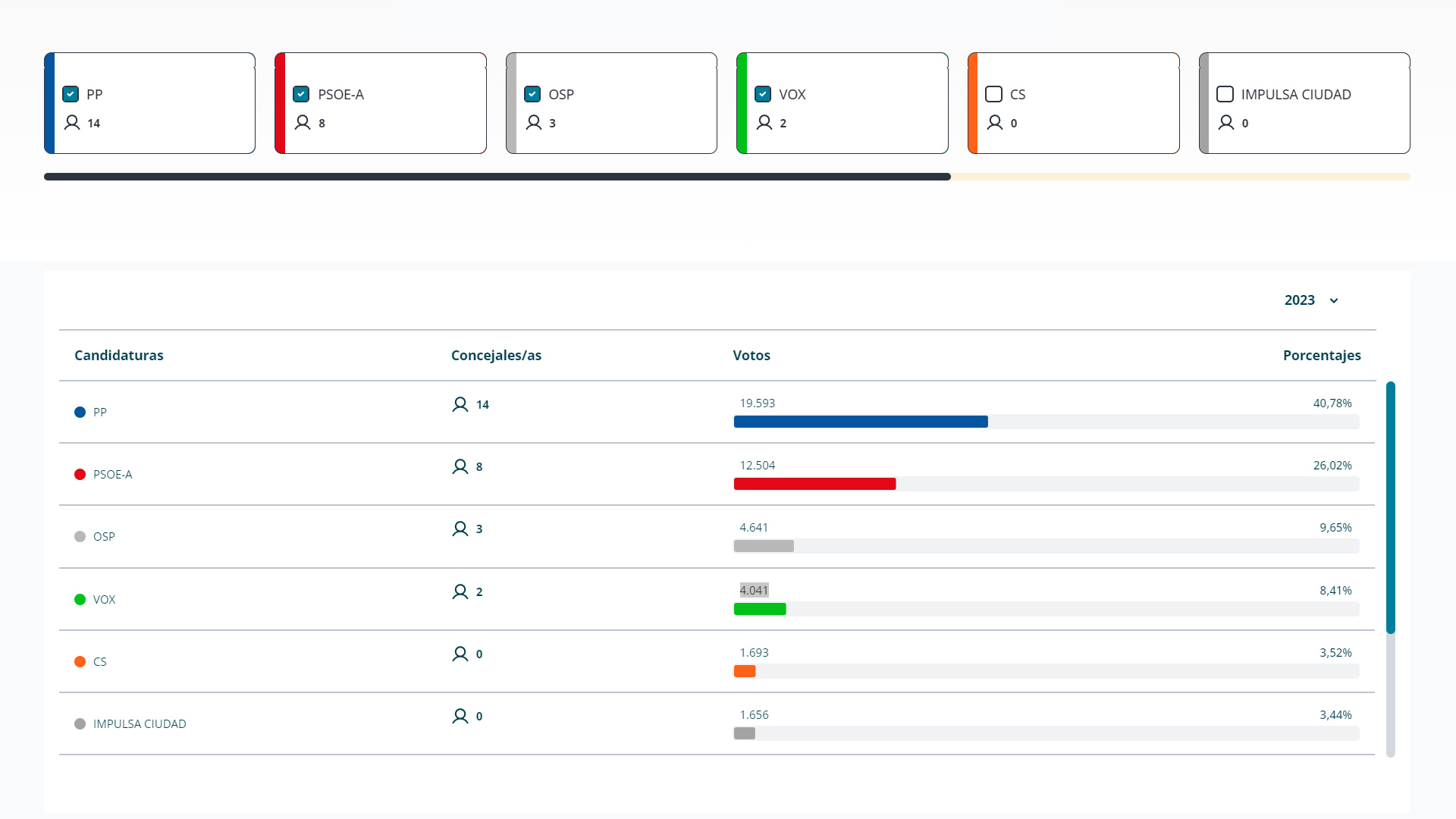This screenshot has width=1456, height=819.
Task: Uncheck the OSP checkbox
Action: click(x=532, y=94)
